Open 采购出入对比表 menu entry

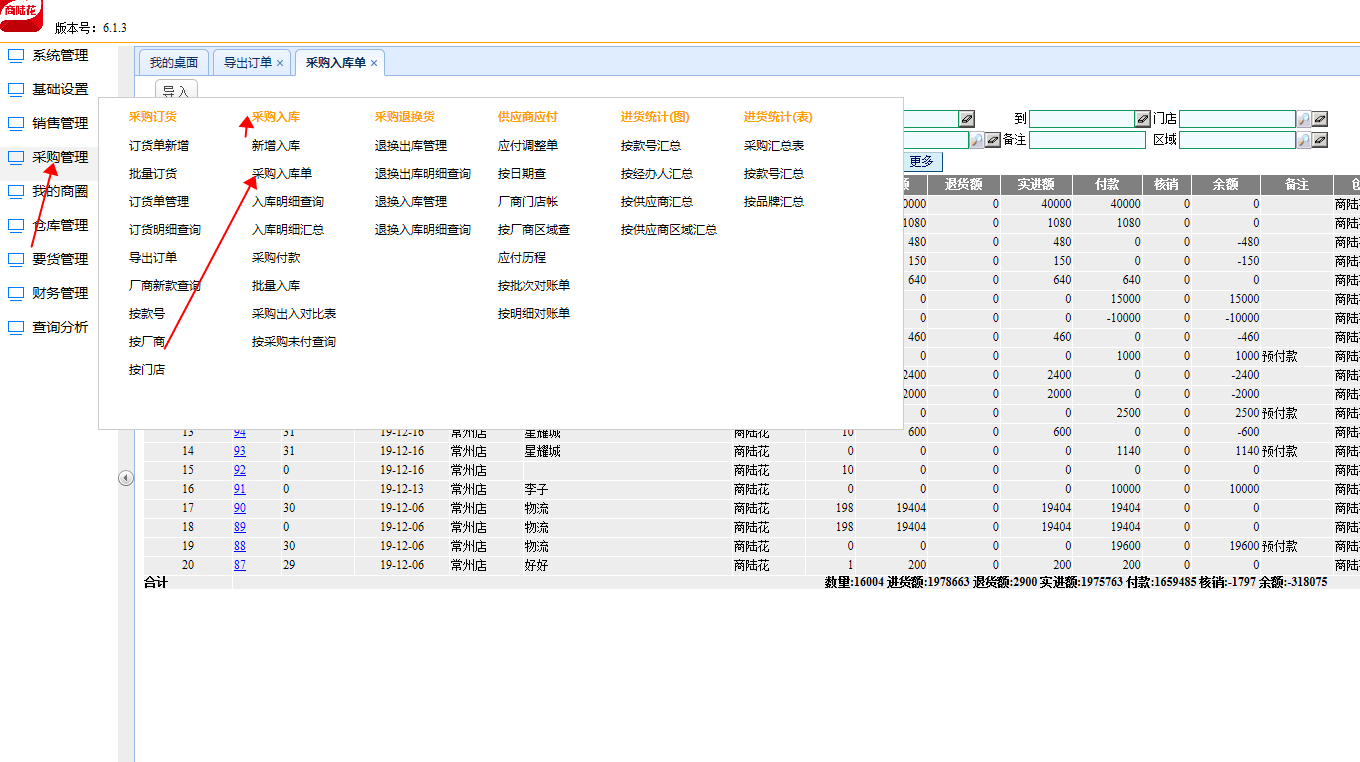tap(294, 314)
